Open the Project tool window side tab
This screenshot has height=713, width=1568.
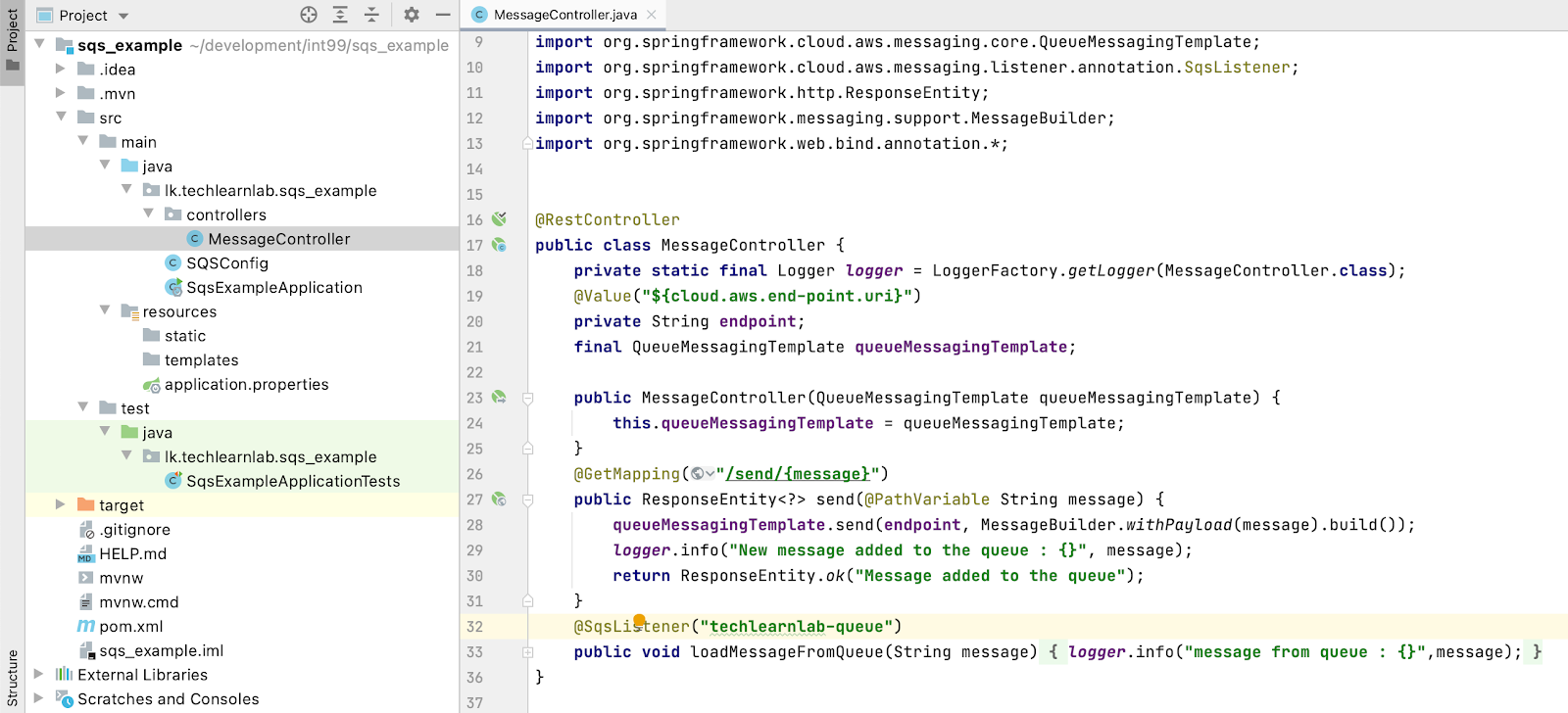tap(12, 41)
